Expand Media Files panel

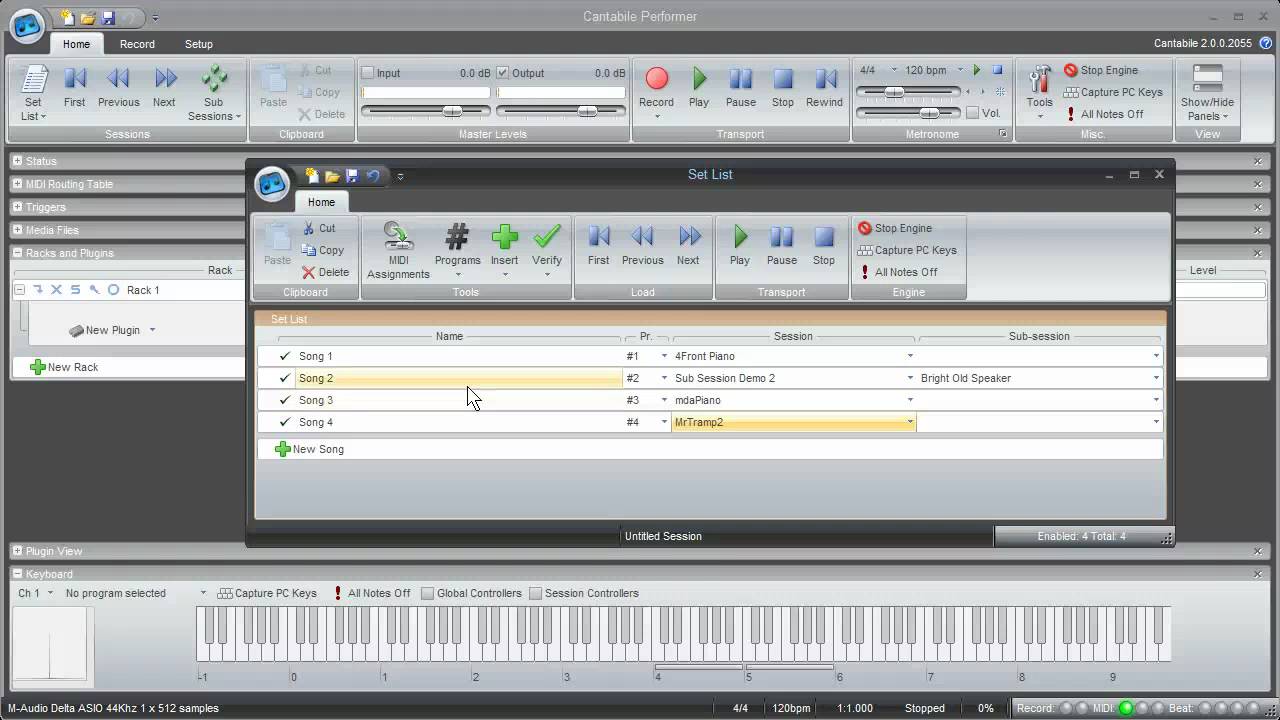(x=18, y=230)
